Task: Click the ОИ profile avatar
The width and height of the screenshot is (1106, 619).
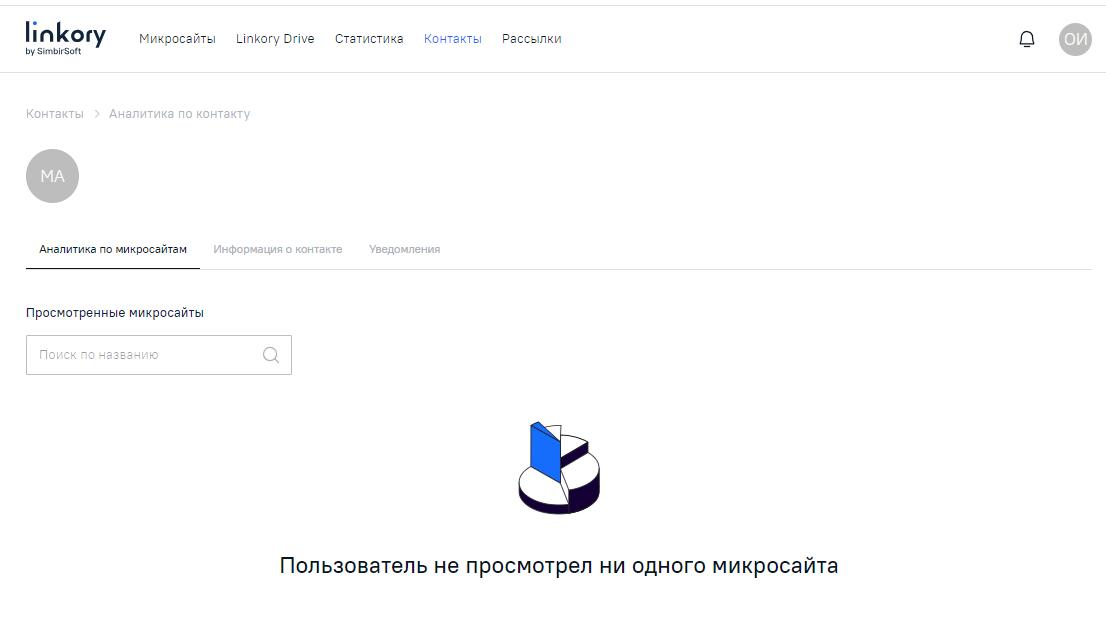Action: point(1075,39)
